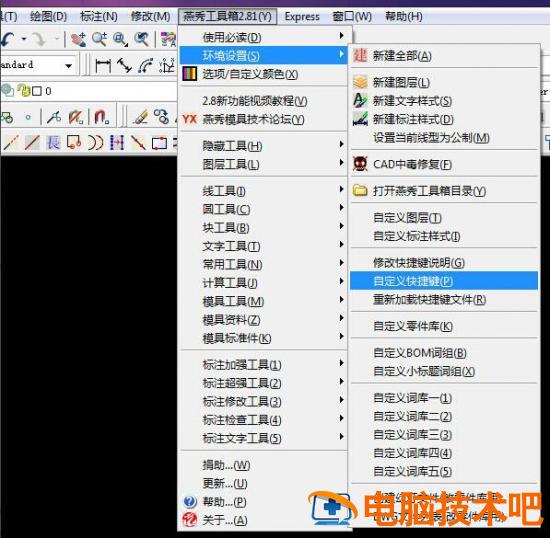Click the dashed diagonal line tool icon
Screen dimensions: 550x538
[x=11, y=143]
